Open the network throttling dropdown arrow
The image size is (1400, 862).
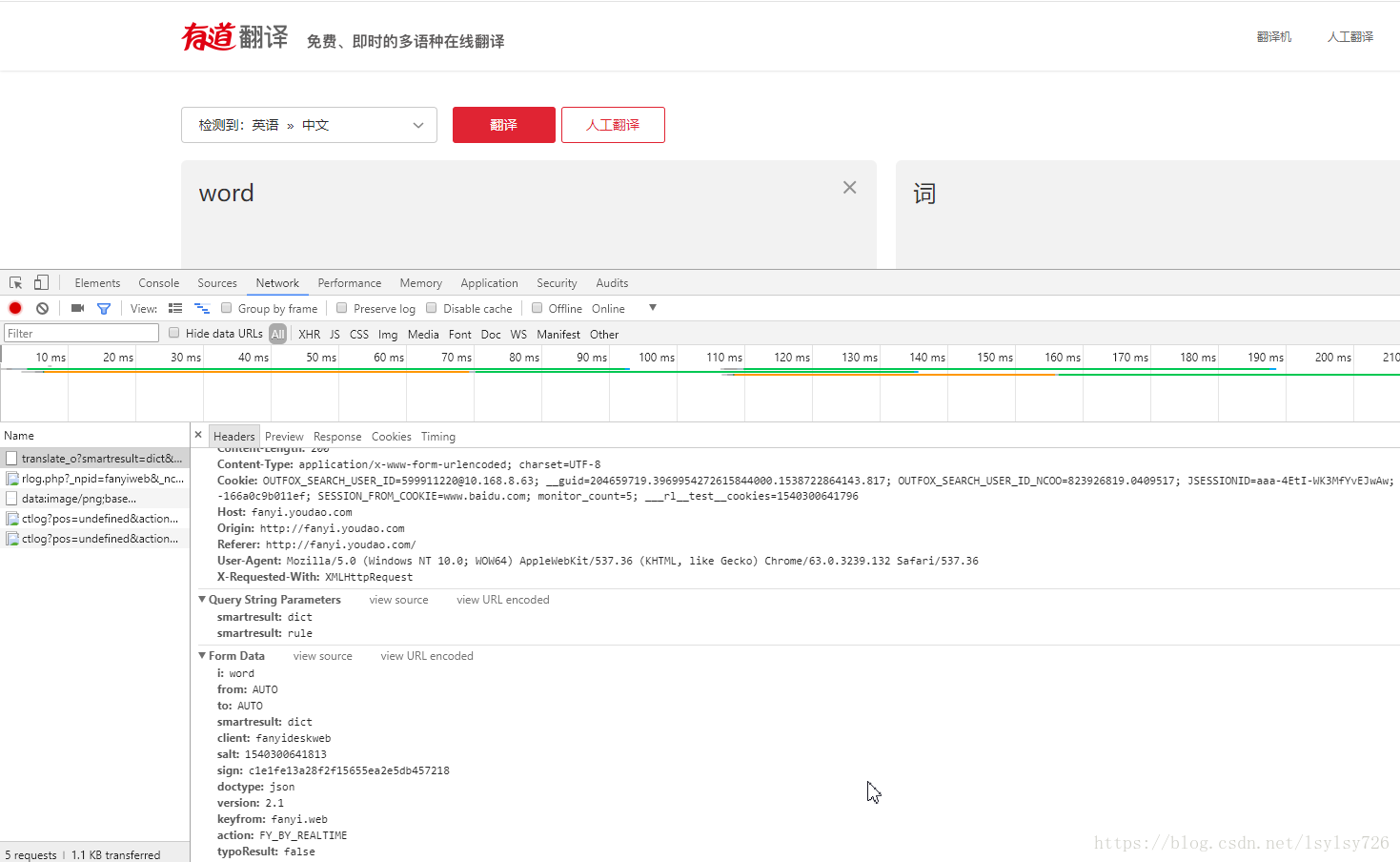tap(653, 308)
